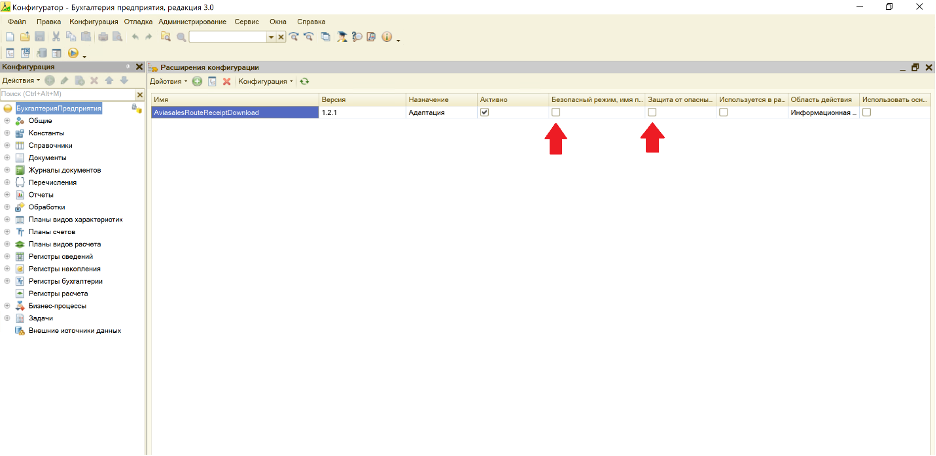Click the Save floppy disk icon
The width and height of the screenshot is (936, 456).
click(39, 37)
